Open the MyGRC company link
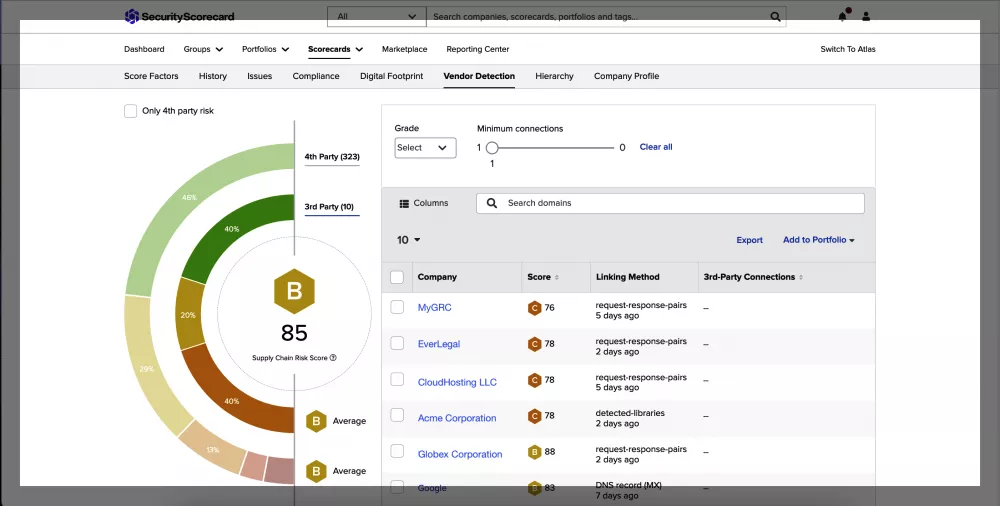 tap(434, 308)
